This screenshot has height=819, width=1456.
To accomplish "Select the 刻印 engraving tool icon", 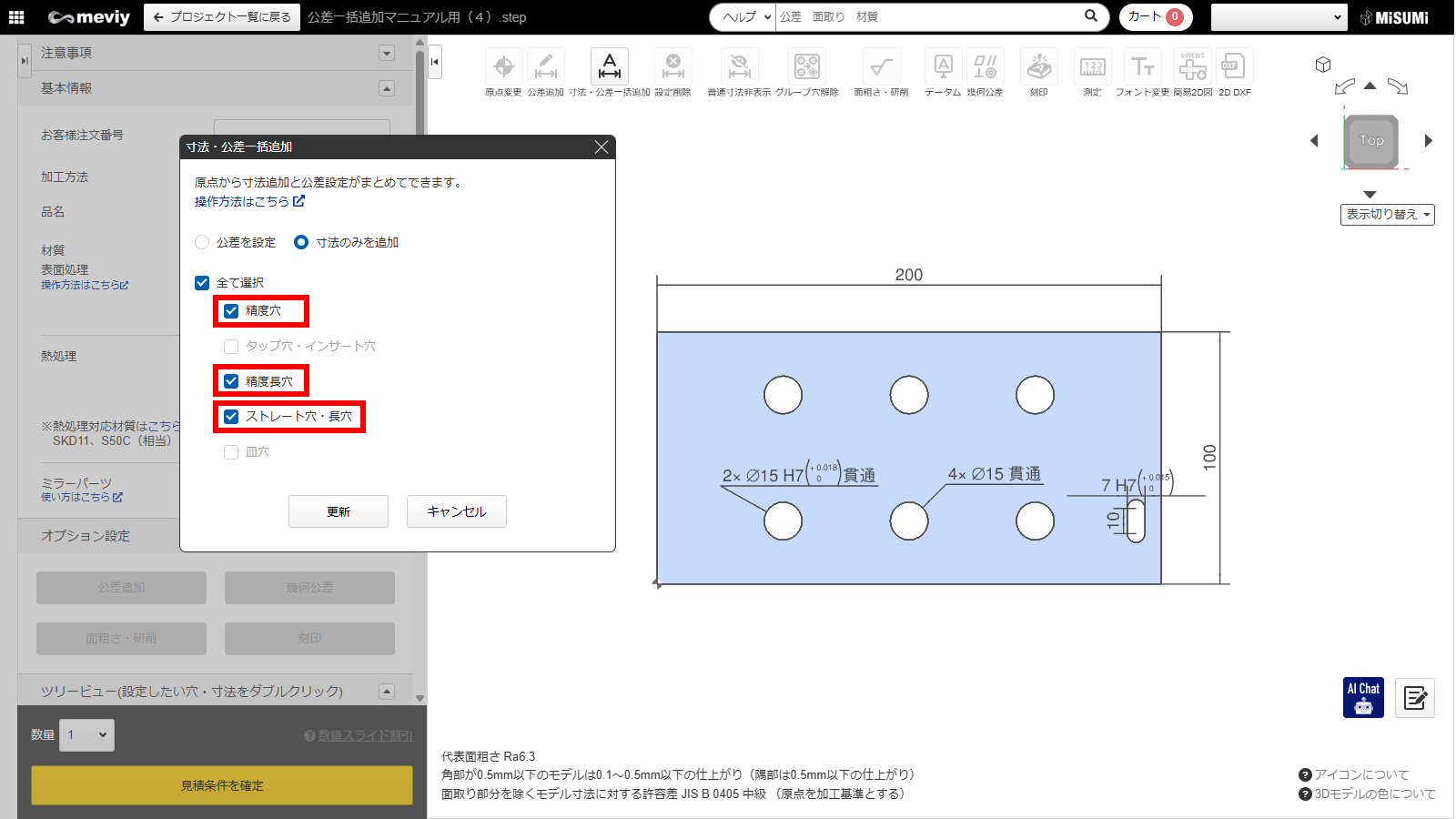I will point(1038,67).
